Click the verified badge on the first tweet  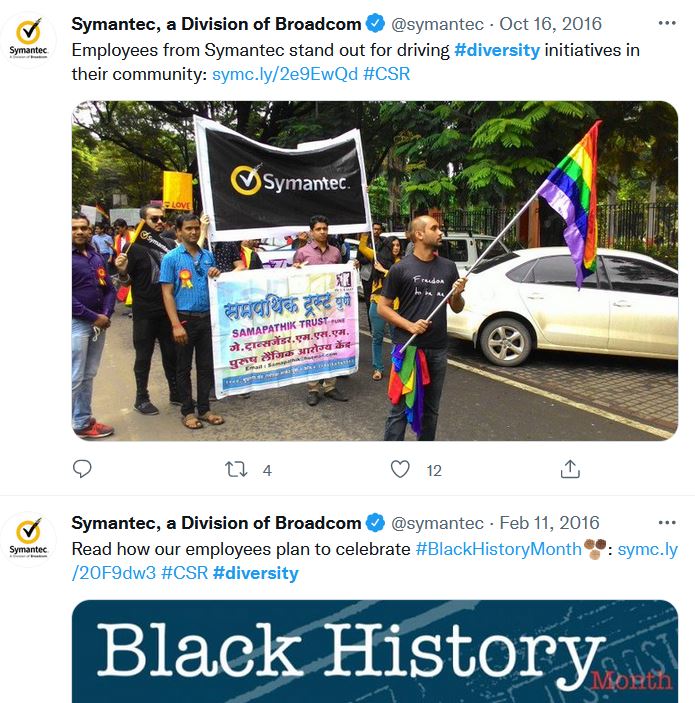tap(375, 23)
